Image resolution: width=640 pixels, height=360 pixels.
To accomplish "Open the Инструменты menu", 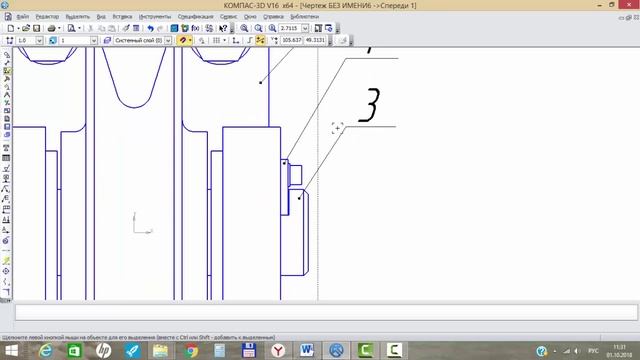I will coord(155,17).
